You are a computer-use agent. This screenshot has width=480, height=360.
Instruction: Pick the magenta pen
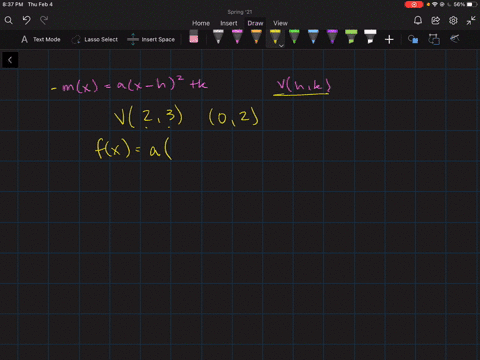(237, 37)
